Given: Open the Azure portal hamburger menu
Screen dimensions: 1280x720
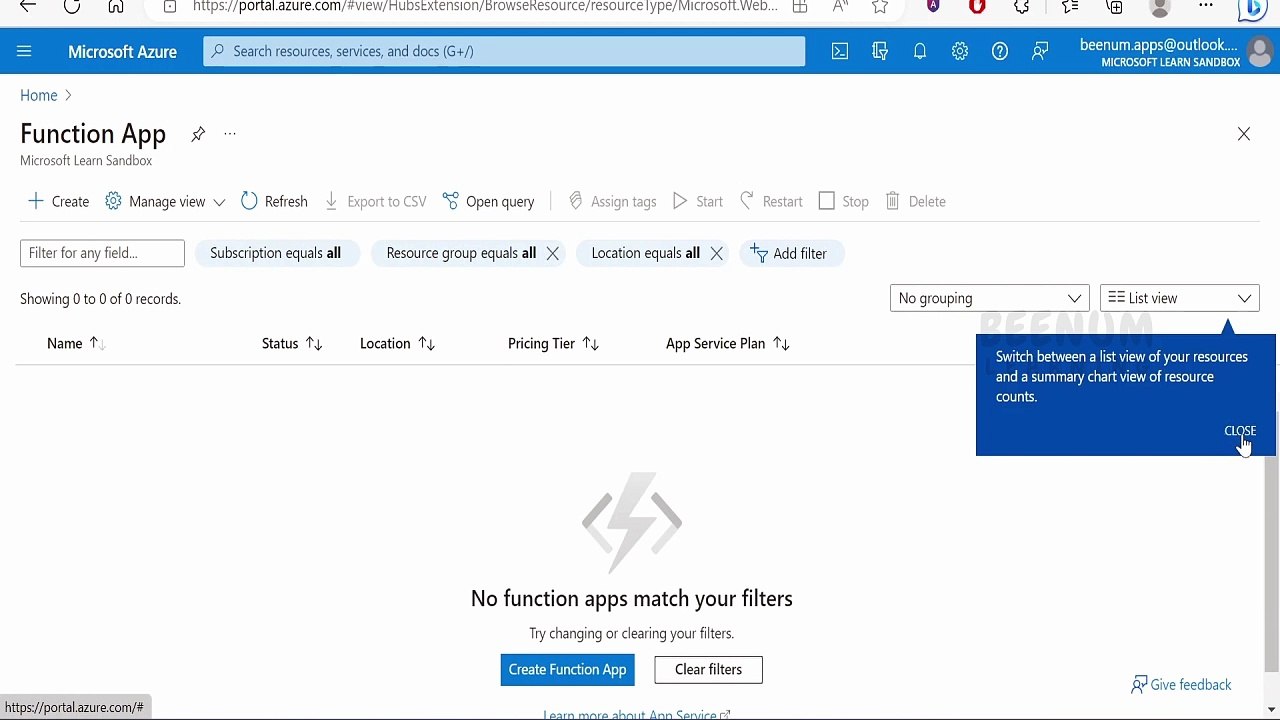Looking at the screenshot, I should (24, 51).
